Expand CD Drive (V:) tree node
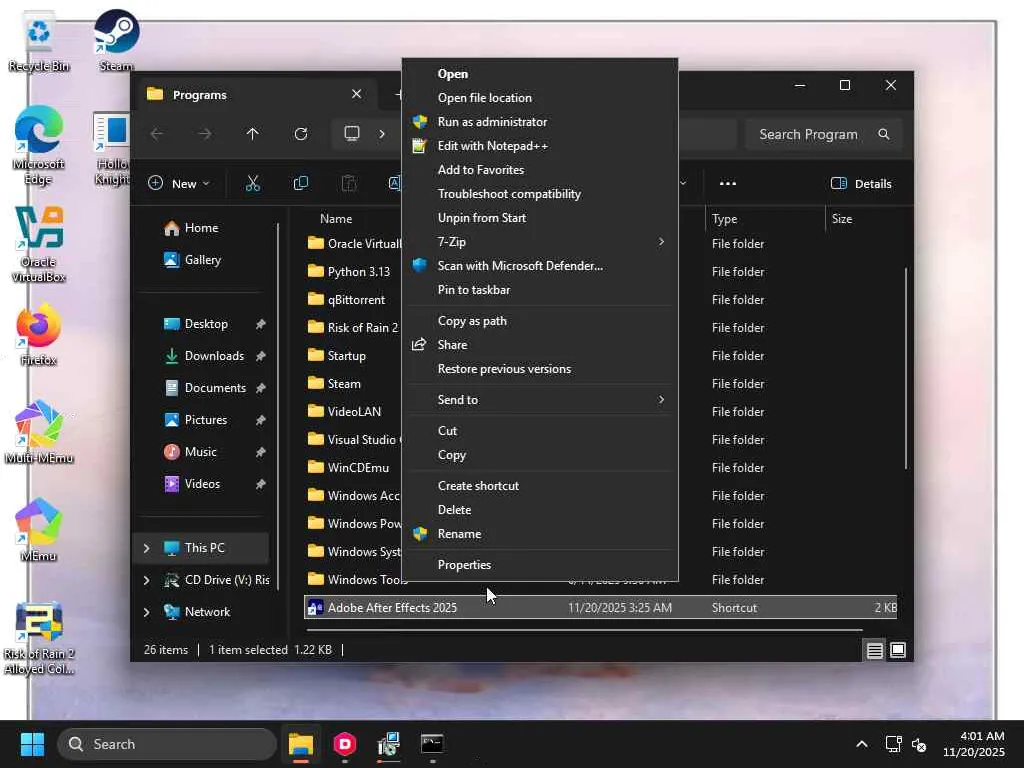The image size is (1024, 768). [x=146, y=580]
